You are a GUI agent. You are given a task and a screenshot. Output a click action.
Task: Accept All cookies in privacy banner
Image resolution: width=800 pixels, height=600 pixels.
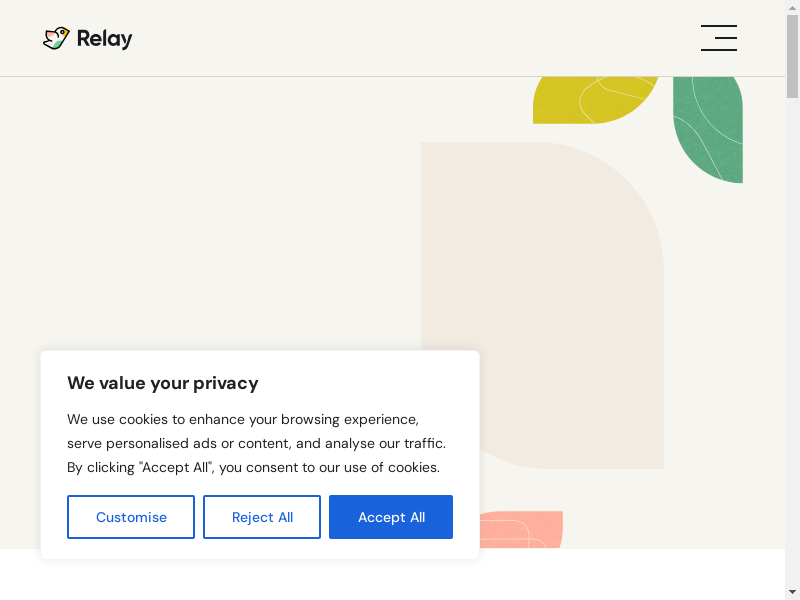pos(391,517)
